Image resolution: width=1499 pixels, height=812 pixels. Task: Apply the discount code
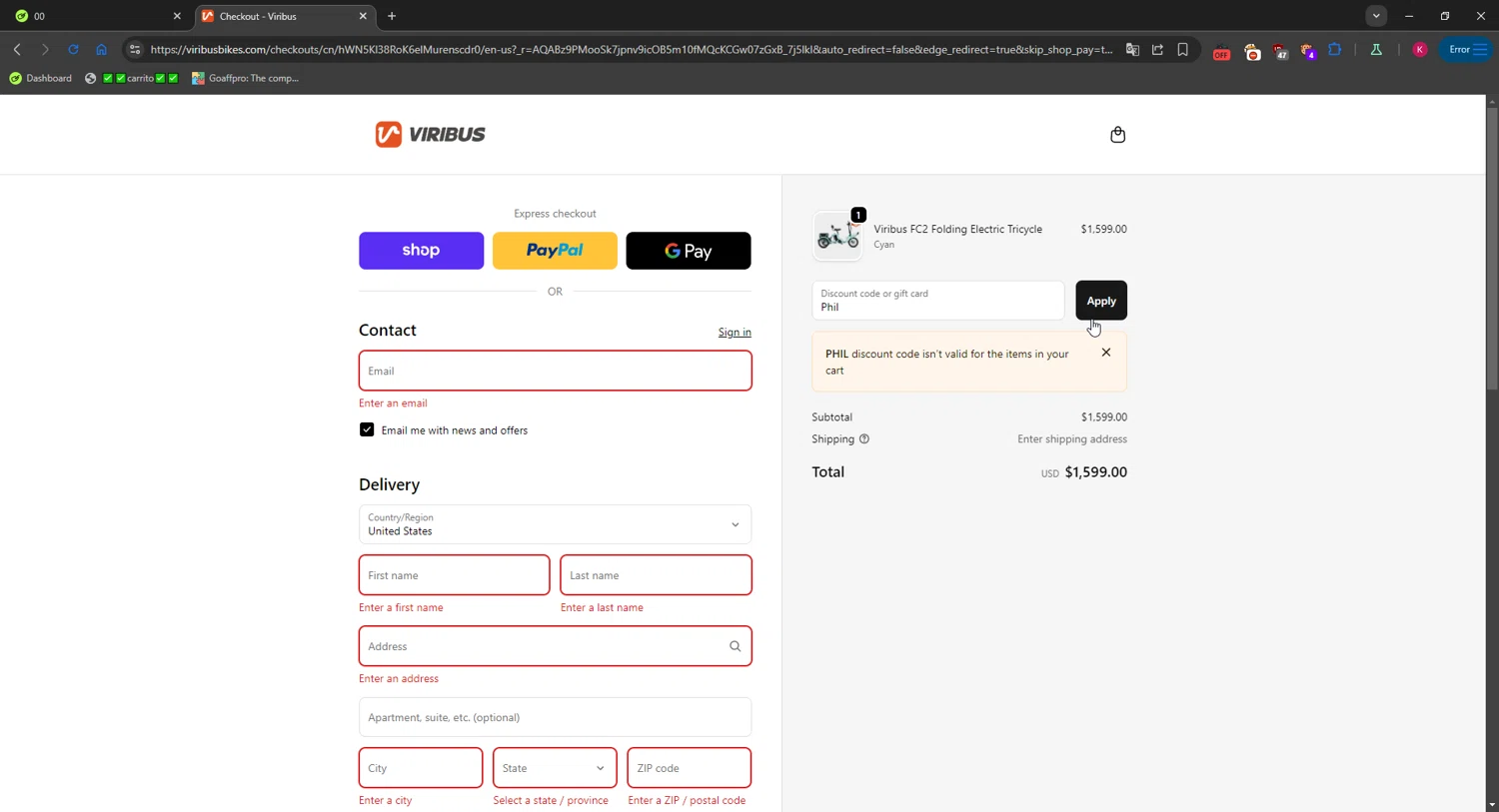(x=1101, y=301)
